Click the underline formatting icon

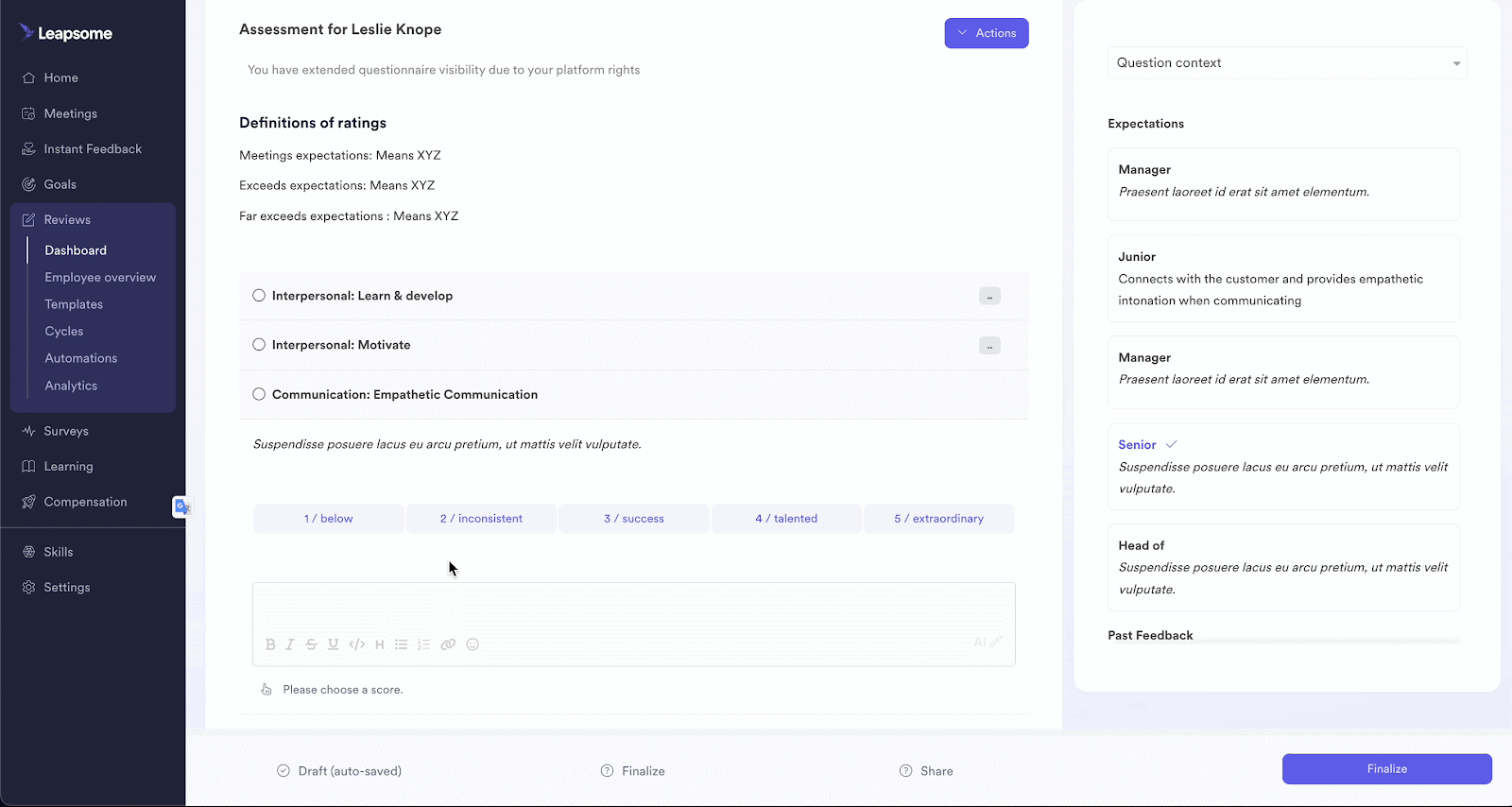click(x=333, y=644)
